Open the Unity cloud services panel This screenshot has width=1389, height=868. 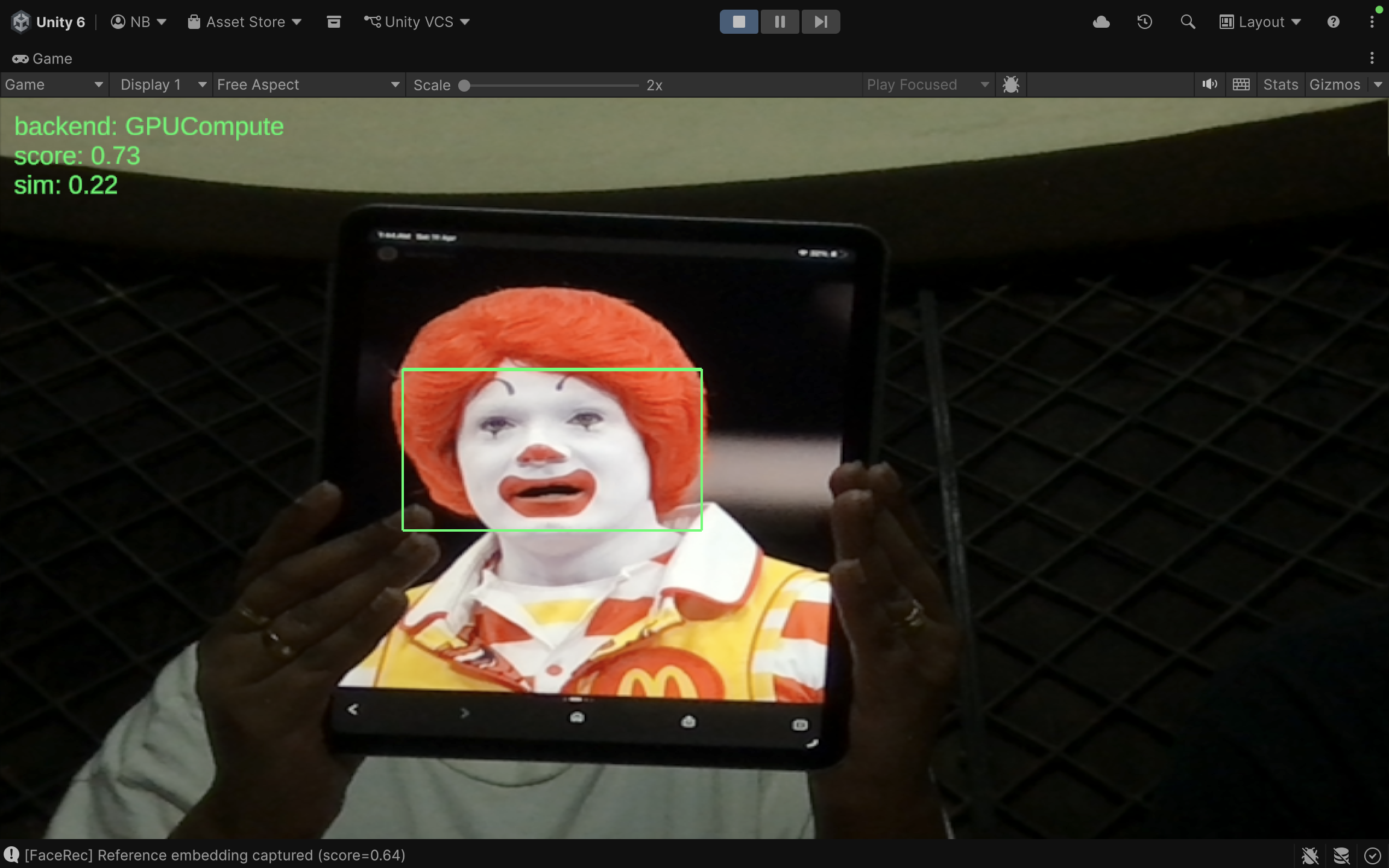[1101, 22]
